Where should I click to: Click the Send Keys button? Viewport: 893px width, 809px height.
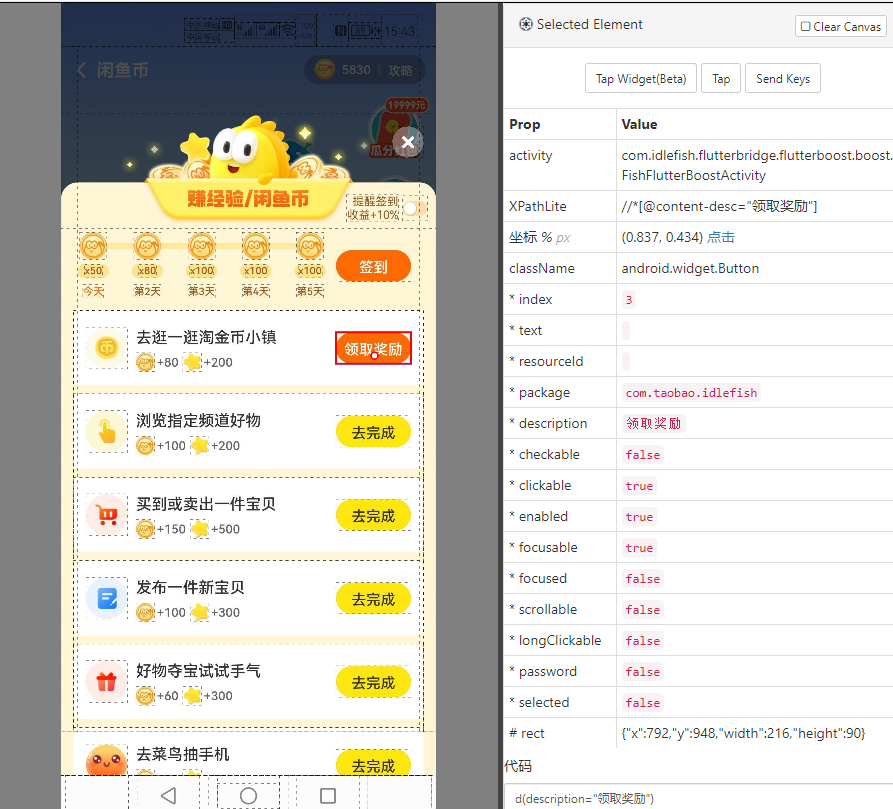click(x=783, y=79)
